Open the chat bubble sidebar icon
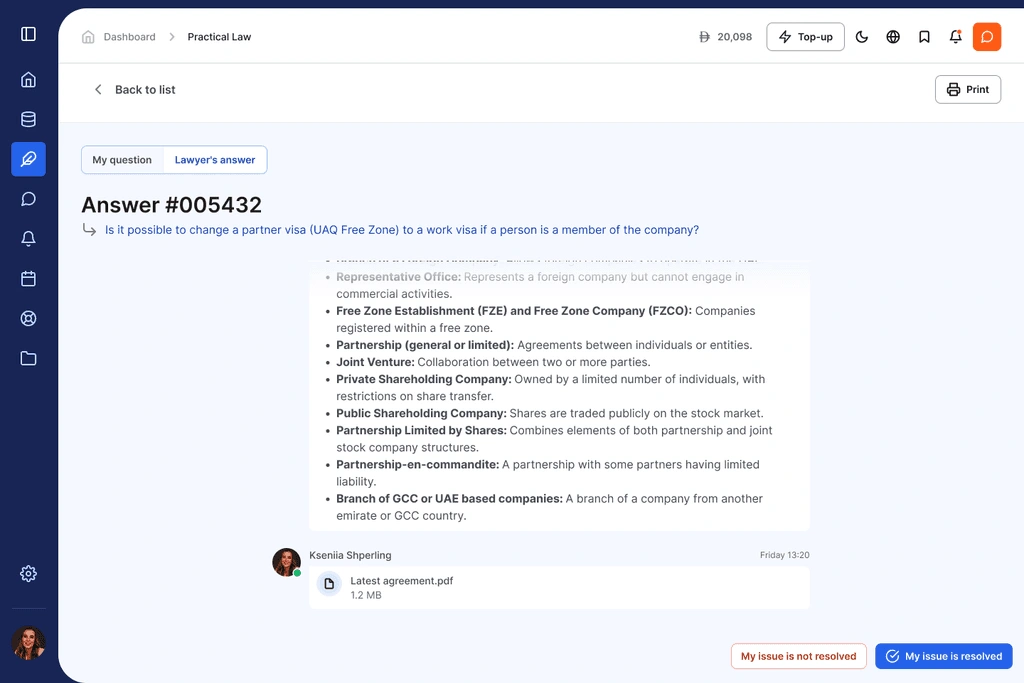Viewport: 1024px width, 683px height. 28,199
